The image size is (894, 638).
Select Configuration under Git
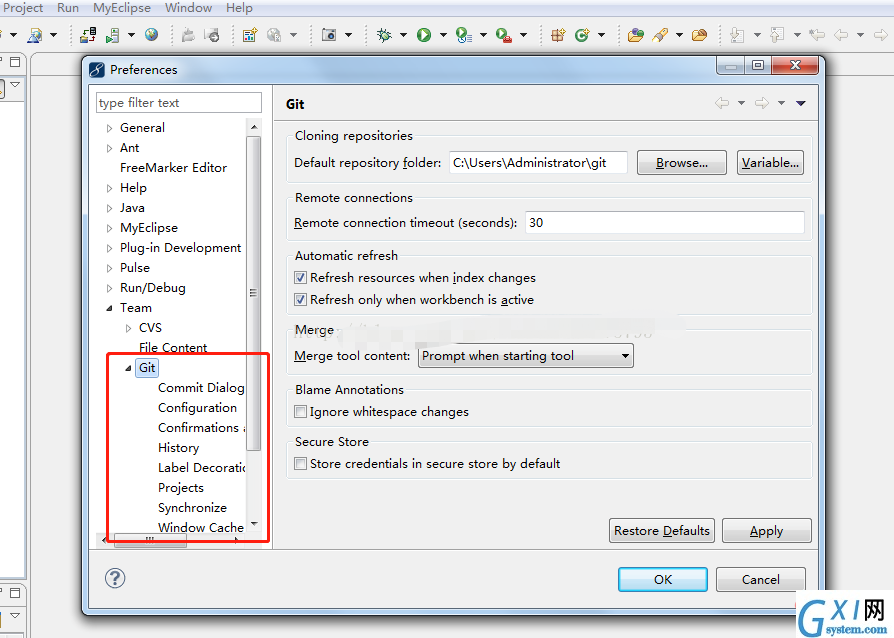click(197, 408)
